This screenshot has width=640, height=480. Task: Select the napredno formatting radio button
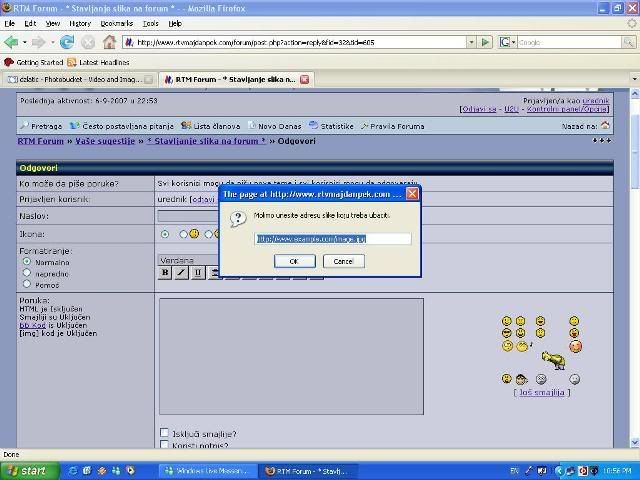(x=27, y=272)
